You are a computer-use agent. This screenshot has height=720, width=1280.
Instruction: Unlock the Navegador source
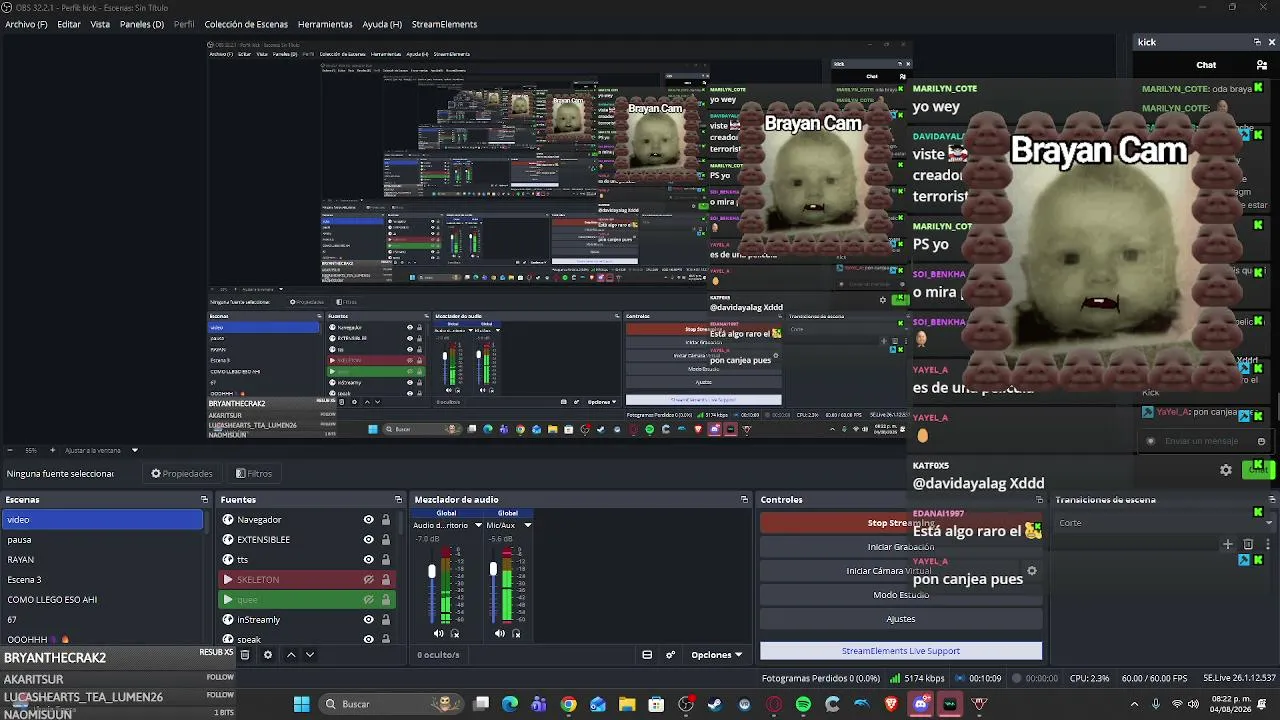pyautogui.click(x=386, y=520)
